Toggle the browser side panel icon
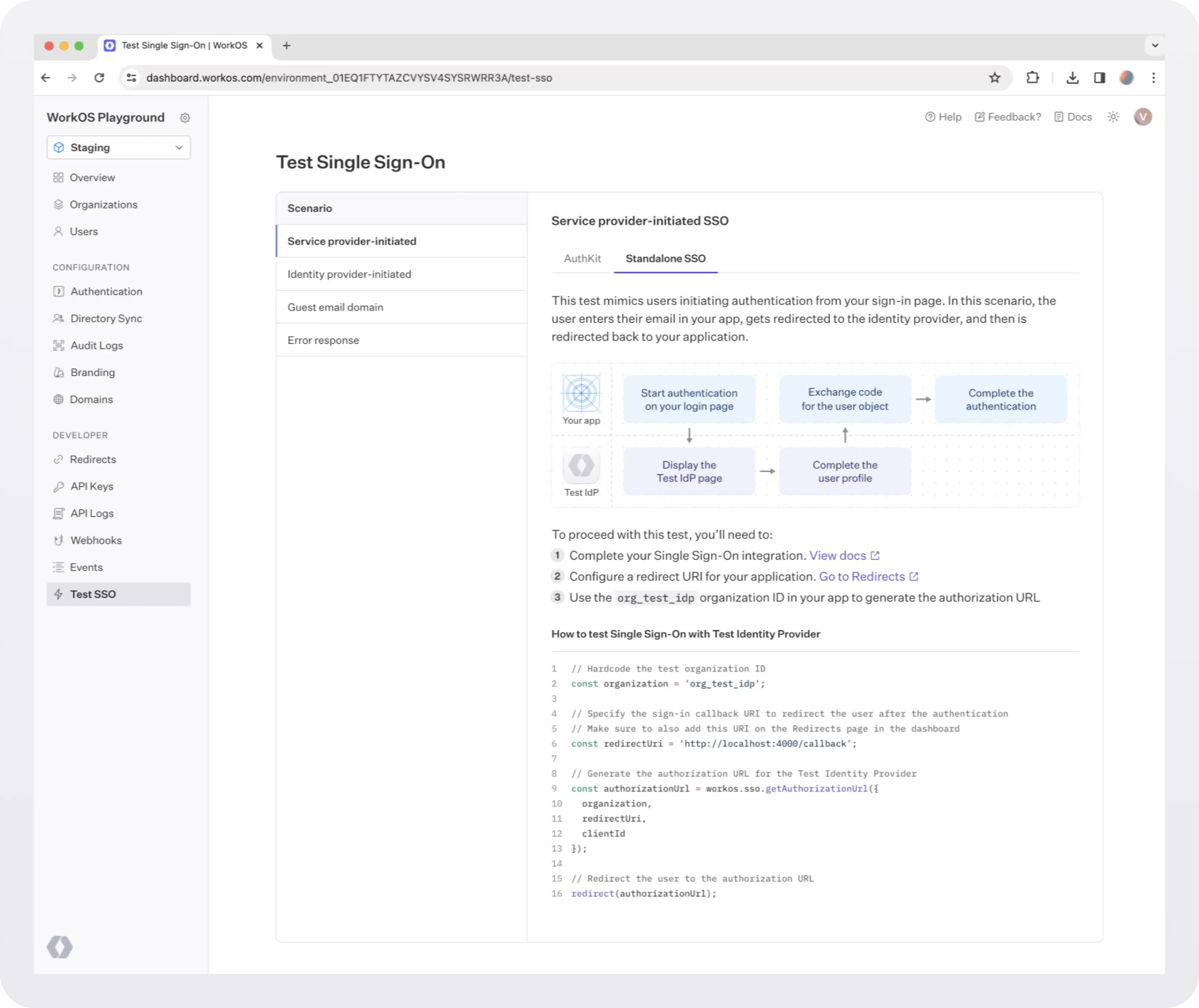 (1099, 78)
